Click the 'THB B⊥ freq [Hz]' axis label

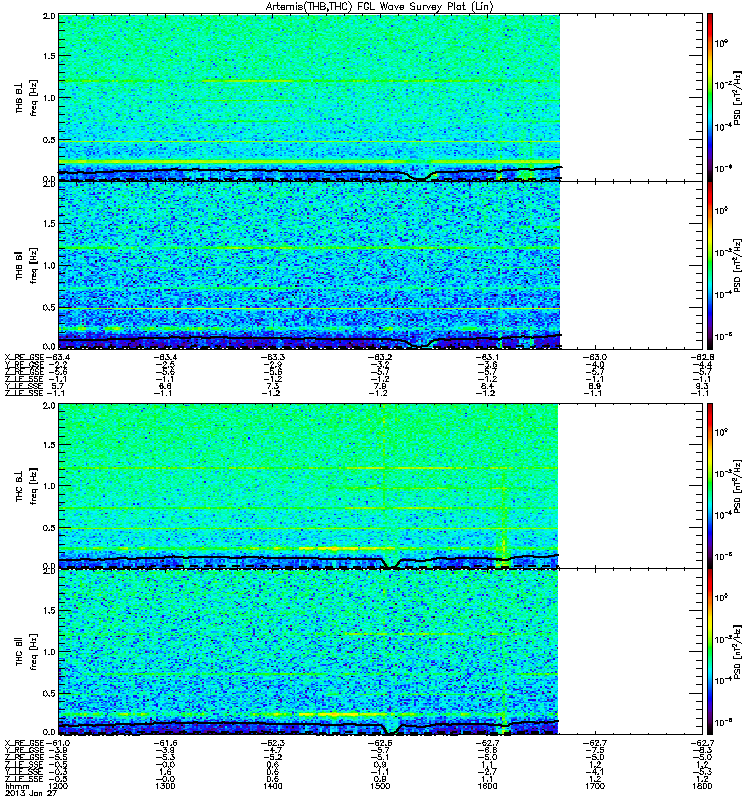point(27,98)
